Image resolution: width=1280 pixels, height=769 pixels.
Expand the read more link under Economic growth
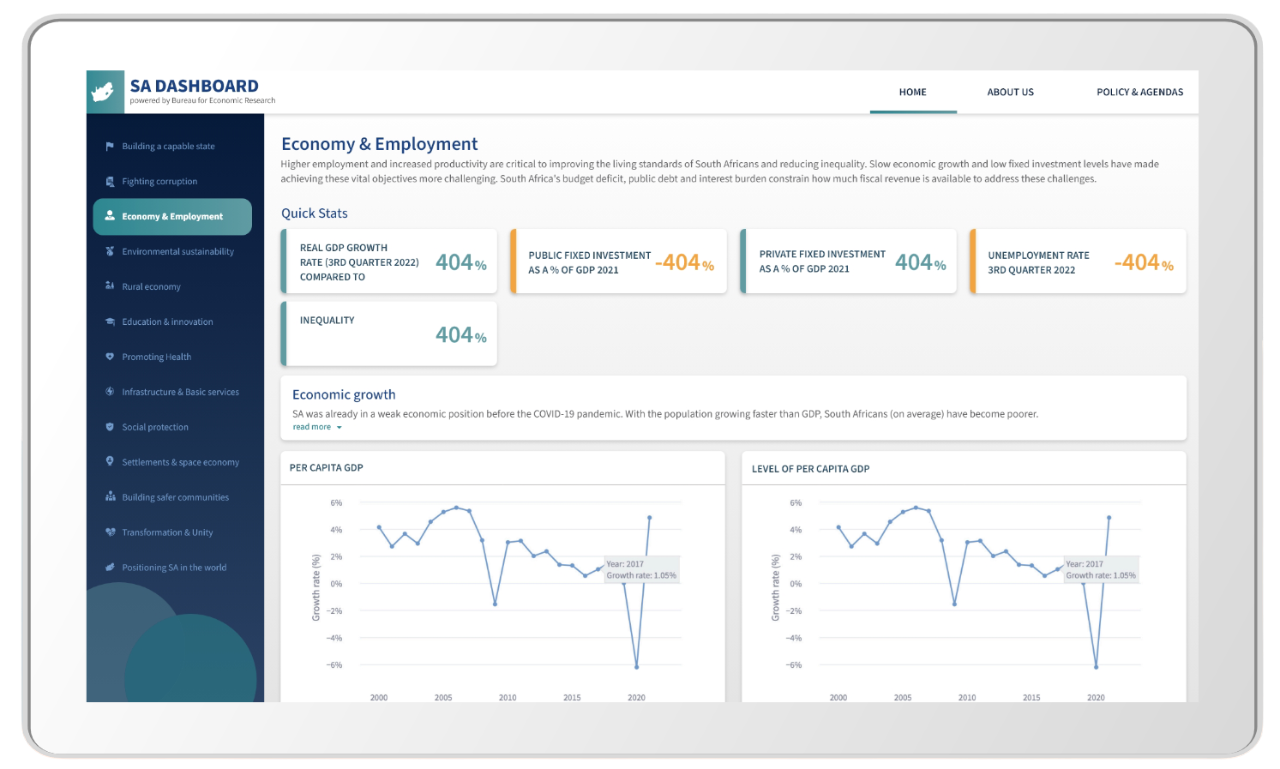click(x=317, y=427)
